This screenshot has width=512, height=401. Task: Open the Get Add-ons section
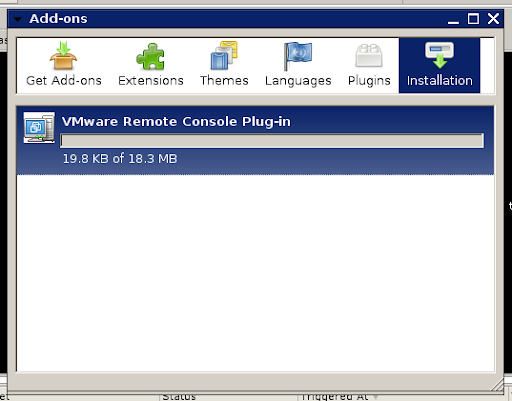(64, 65)
